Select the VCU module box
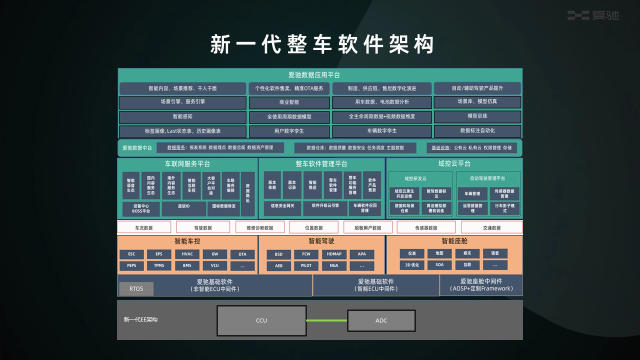 (215, 265)
